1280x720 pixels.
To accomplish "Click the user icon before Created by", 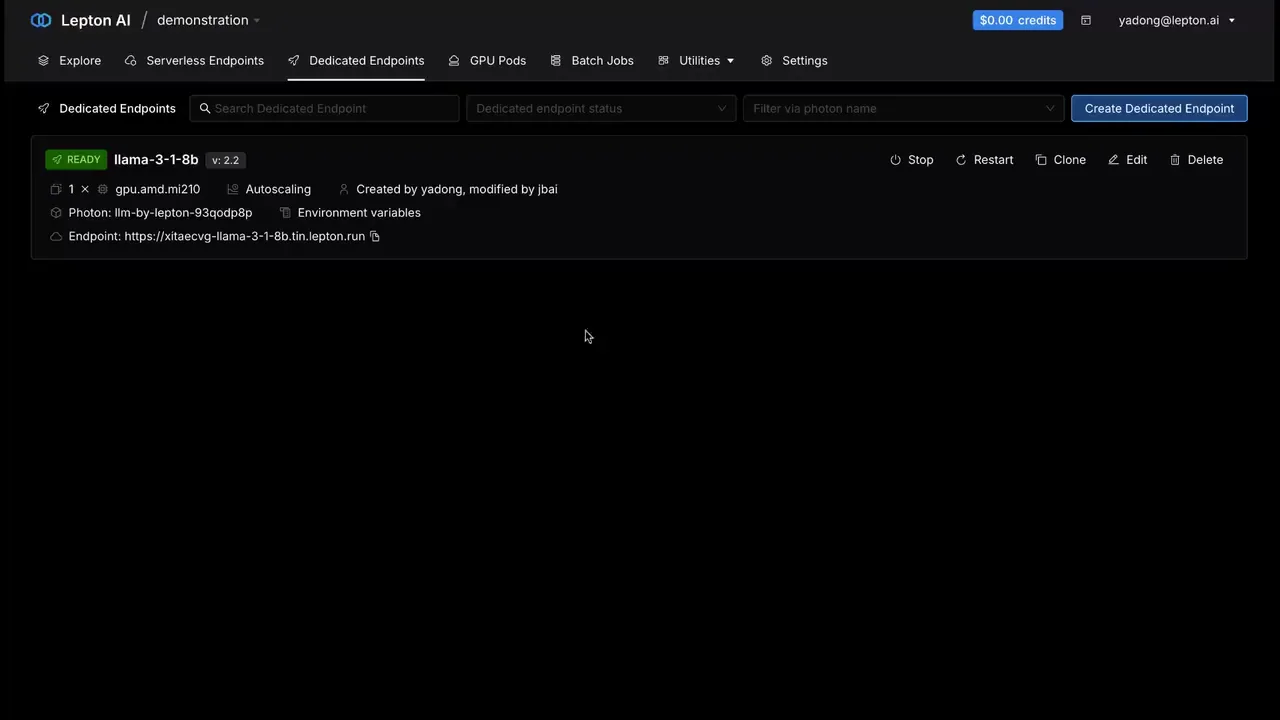I will (344, 189).
